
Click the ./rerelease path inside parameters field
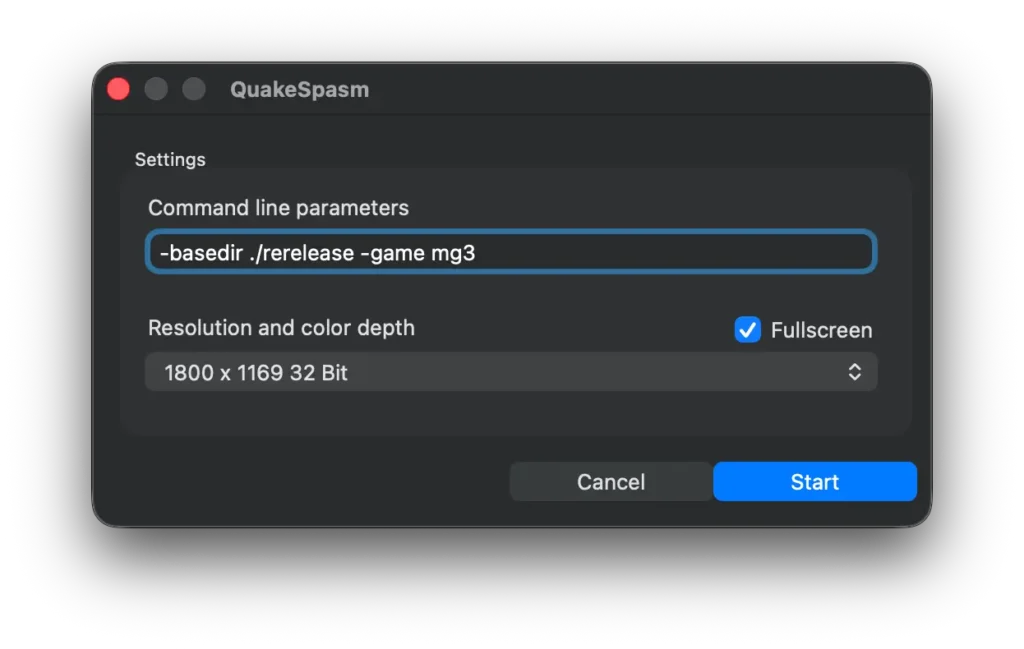[x=302, y=253]
